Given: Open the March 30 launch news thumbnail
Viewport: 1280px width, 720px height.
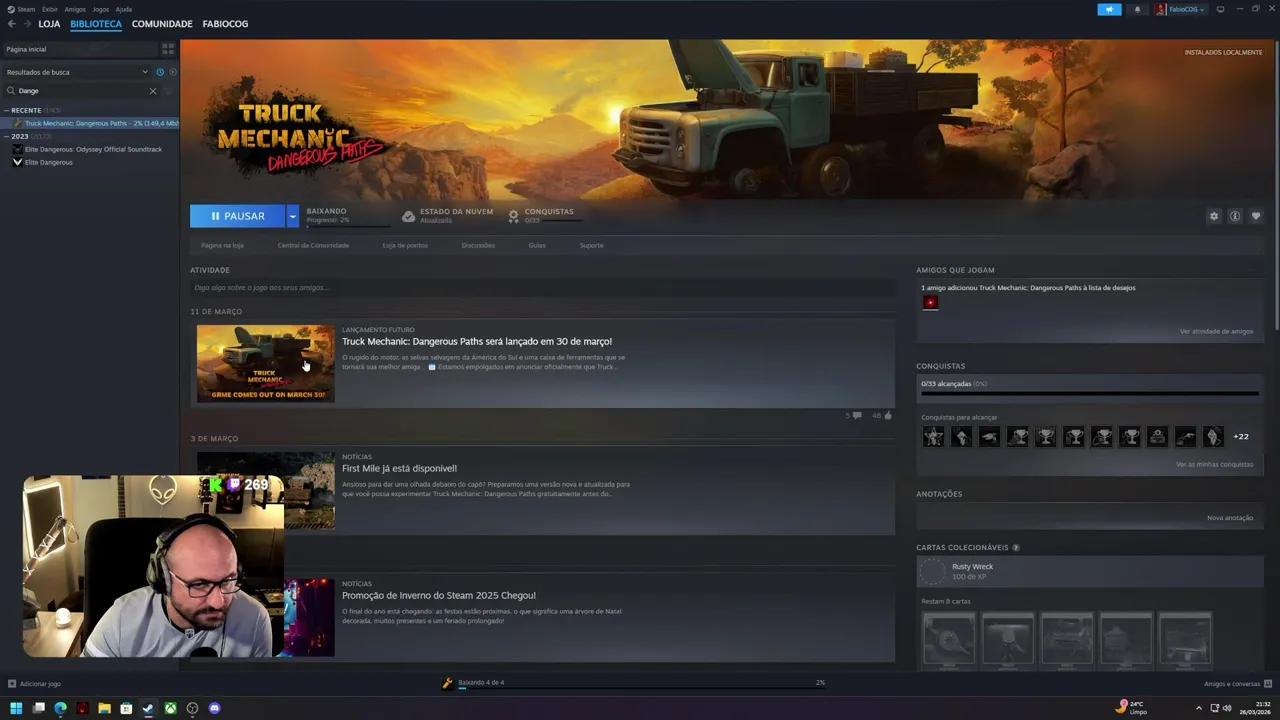Looking at the screenshot, I should tap(265, 363).
